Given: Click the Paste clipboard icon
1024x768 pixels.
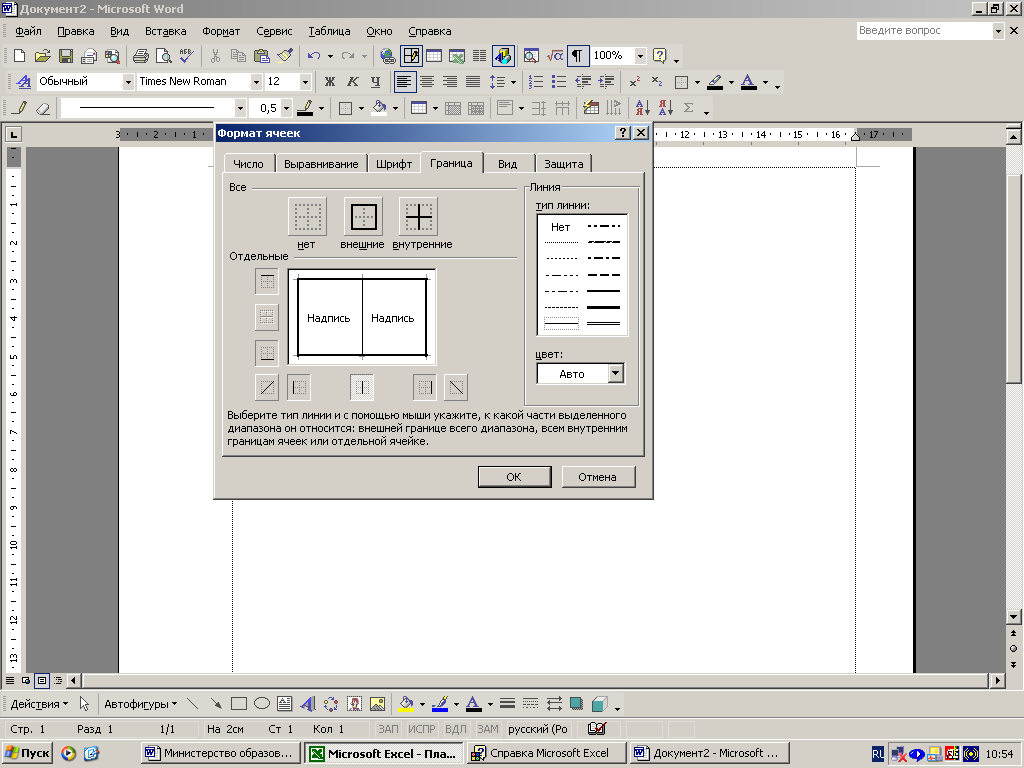Looking at the screenshot, I should (262, 56).
